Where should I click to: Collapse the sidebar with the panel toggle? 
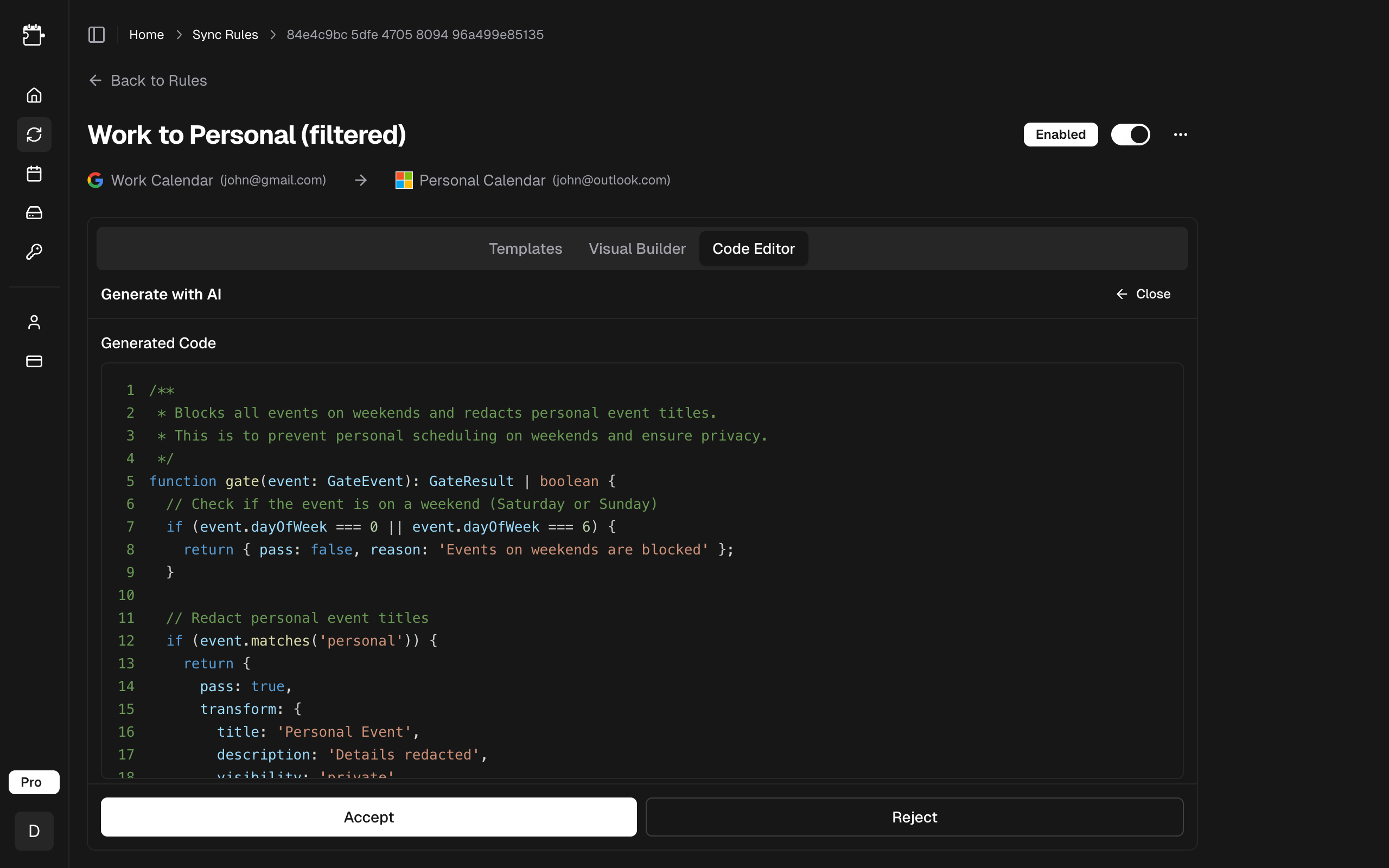coord(96,34)
